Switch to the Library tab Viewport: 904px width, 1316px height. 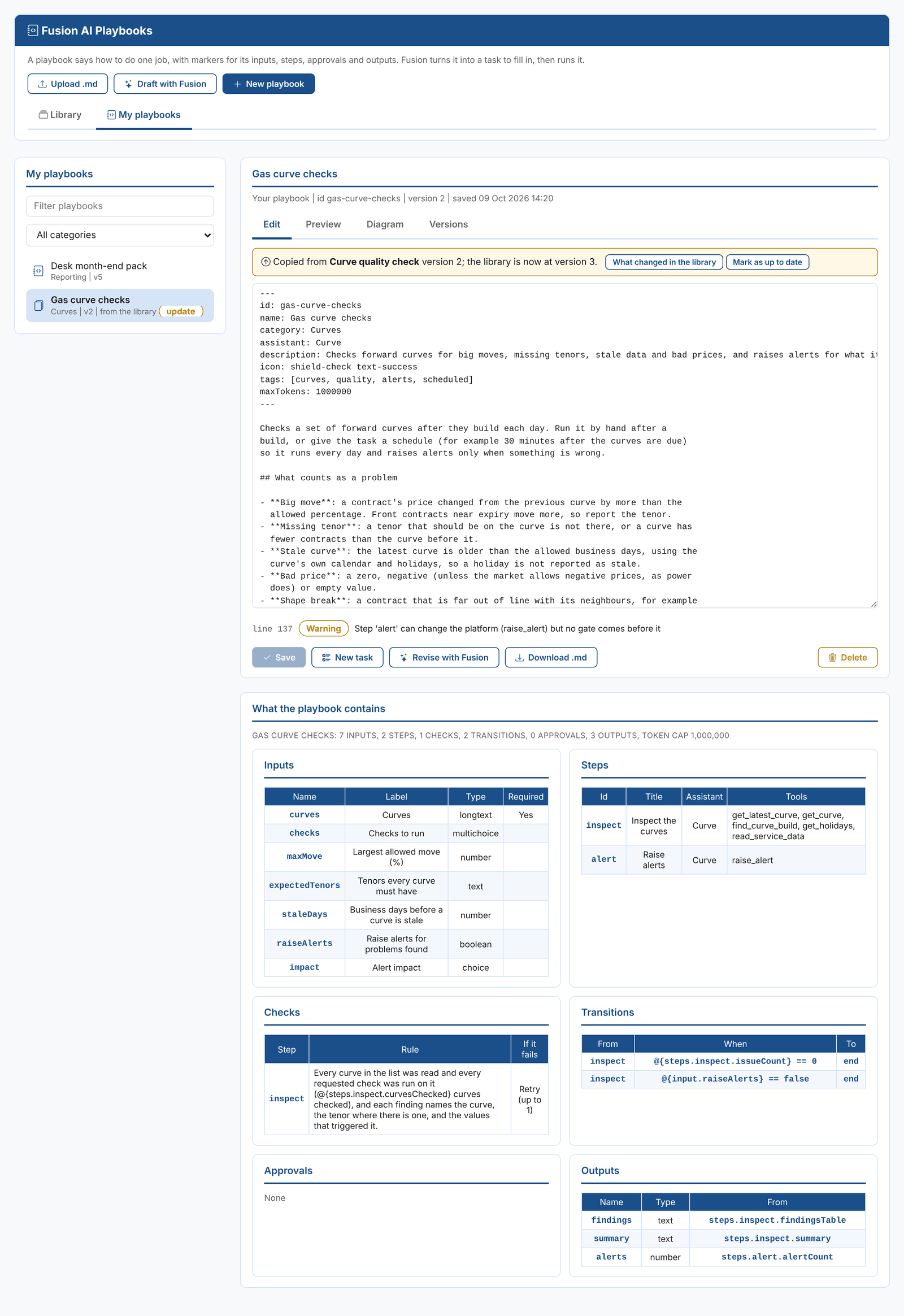pos(60,115)
